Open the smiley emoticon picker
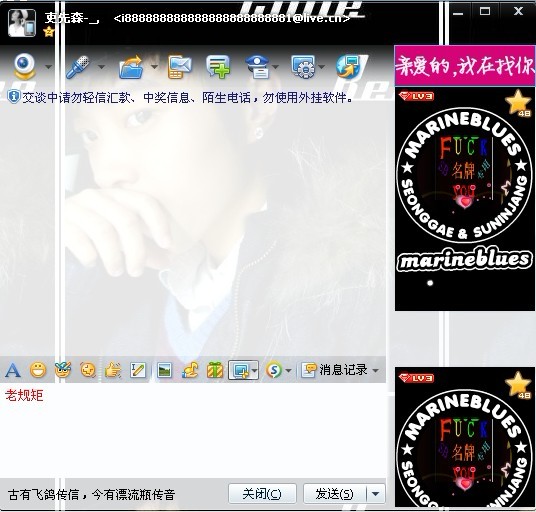 pos(38,370)
